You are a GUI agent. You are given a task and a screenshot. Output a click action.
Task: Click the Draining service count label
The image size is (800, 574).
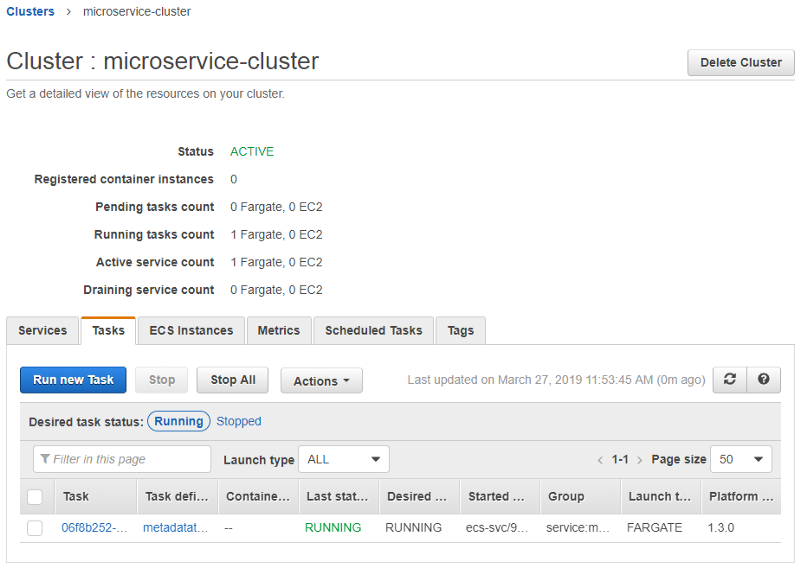pos(148,290)
